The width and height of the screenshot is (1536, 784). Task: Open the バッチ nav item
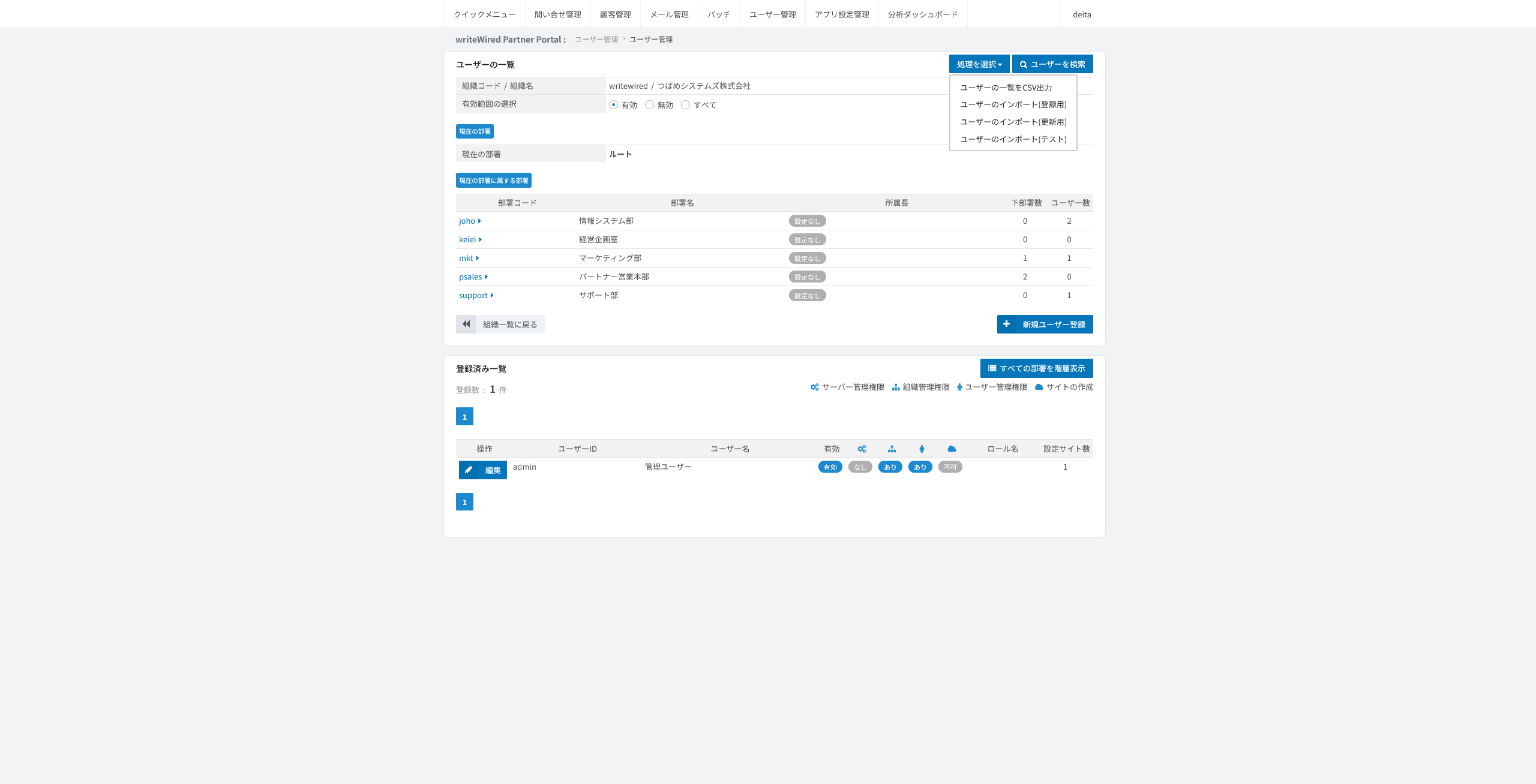[719, 14]
